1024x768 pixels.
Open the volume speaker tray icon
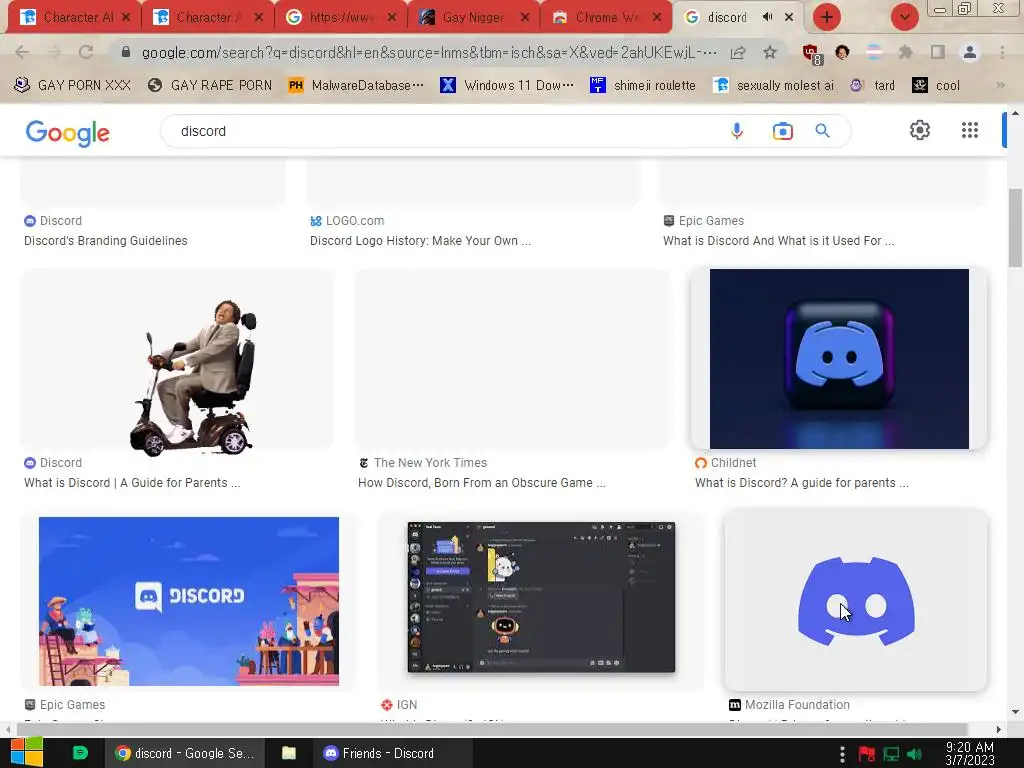coord(914,754)
